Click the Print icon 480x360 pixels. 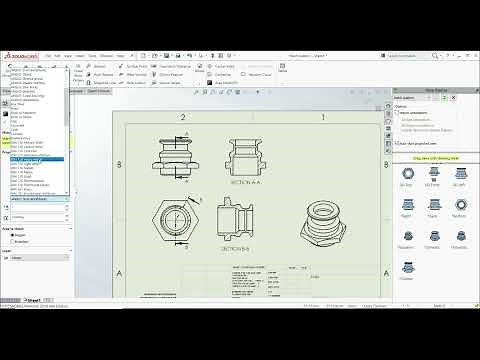click(178, 56)
